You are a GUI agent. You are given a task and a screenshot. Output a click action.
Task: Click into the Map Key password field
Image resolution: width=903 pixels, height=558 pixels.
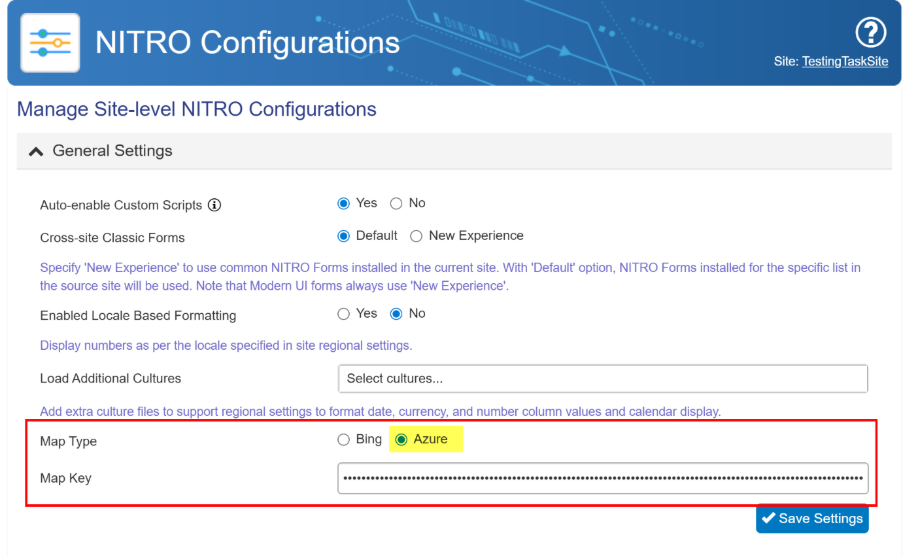point(602,478)
